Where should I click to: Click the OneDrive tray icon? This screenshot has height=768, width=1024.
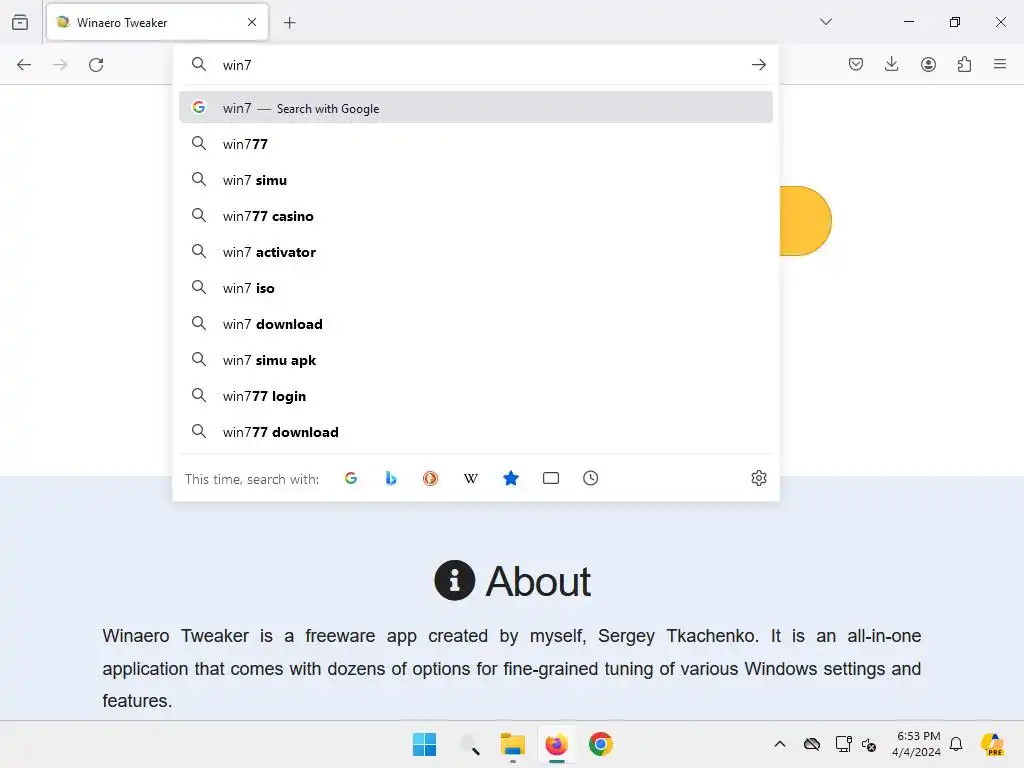pos(812,744)
